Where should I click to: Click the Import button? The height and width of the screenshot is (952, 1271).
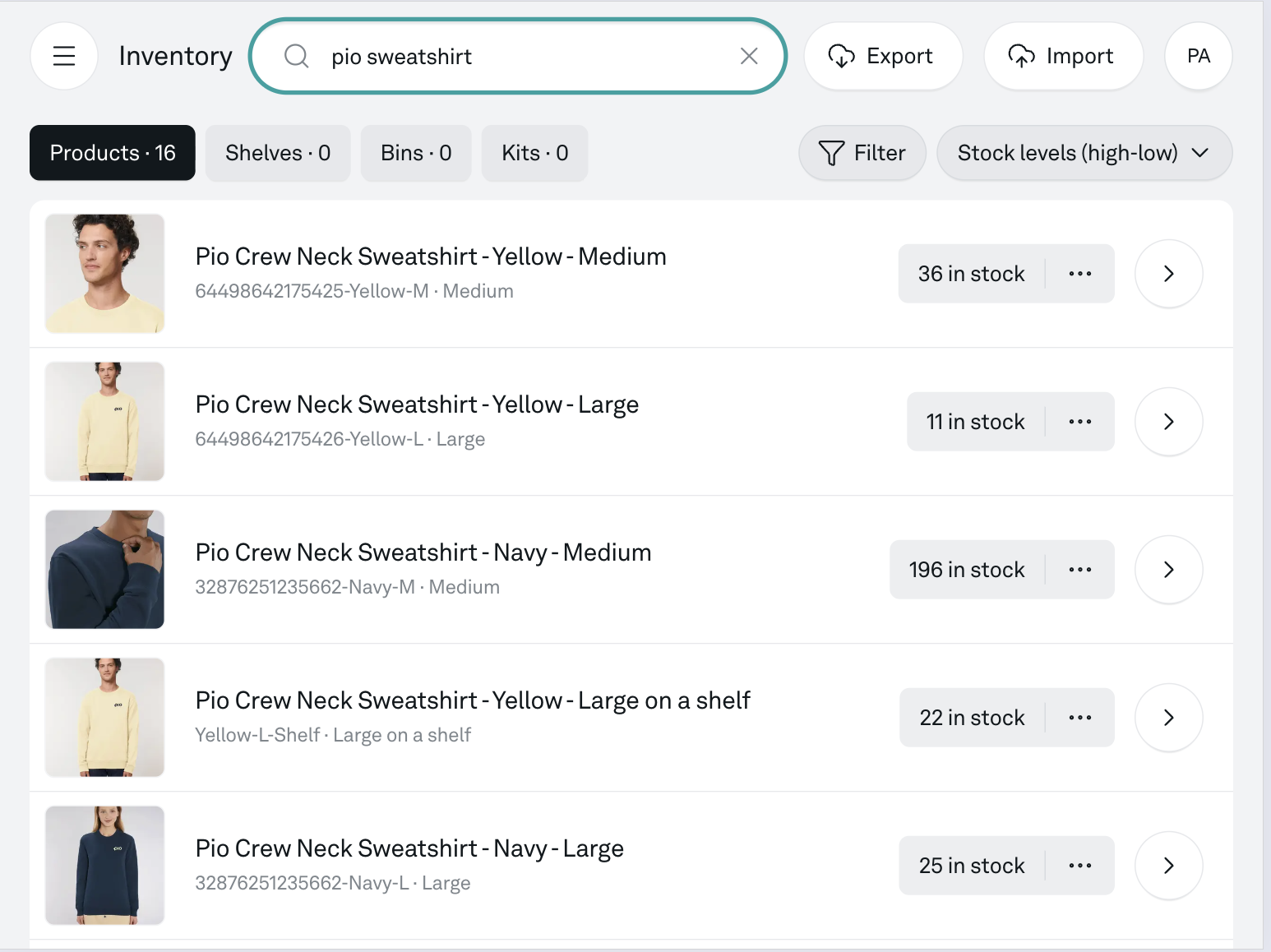coord(1063,56)
